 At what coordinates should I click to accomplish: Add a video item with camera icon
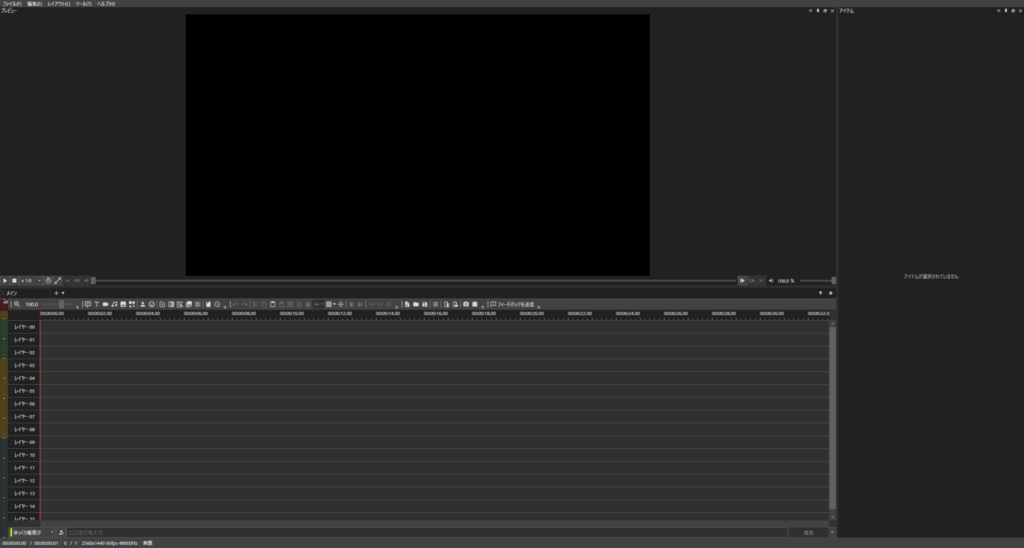[x=105, y=304]
